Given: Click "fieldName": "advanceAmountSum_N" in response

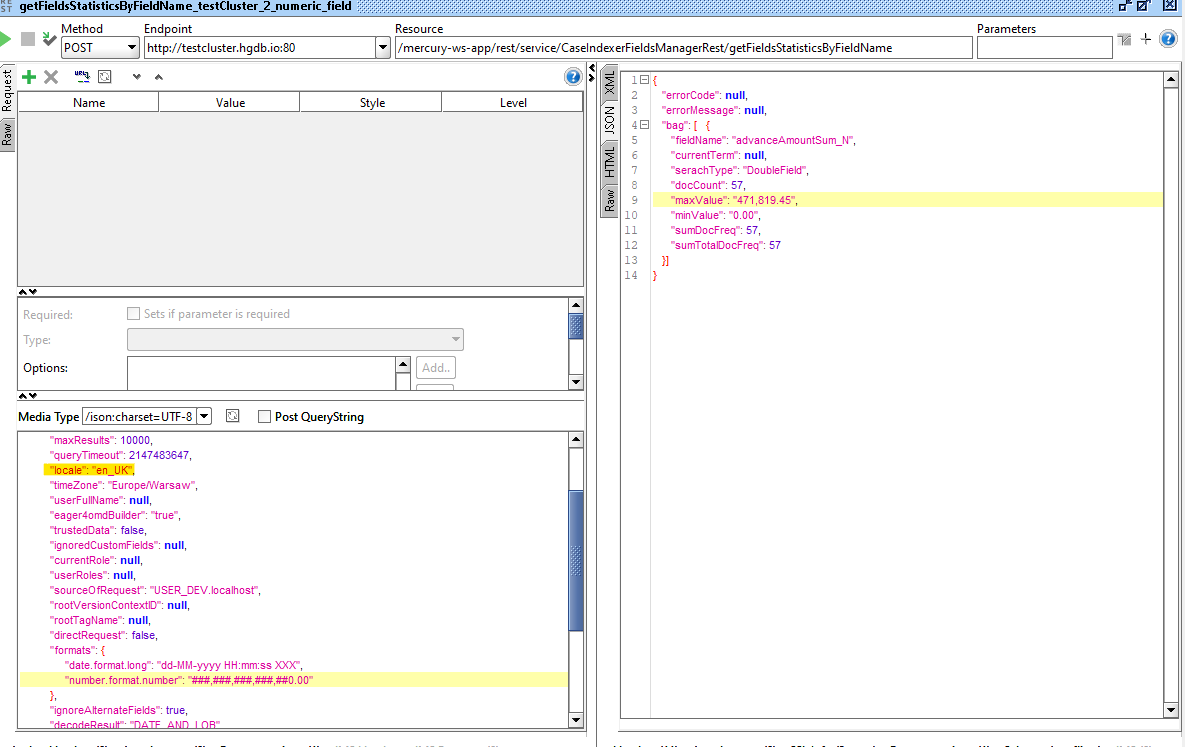Looking at the screenshot, I should coord(763,140).
